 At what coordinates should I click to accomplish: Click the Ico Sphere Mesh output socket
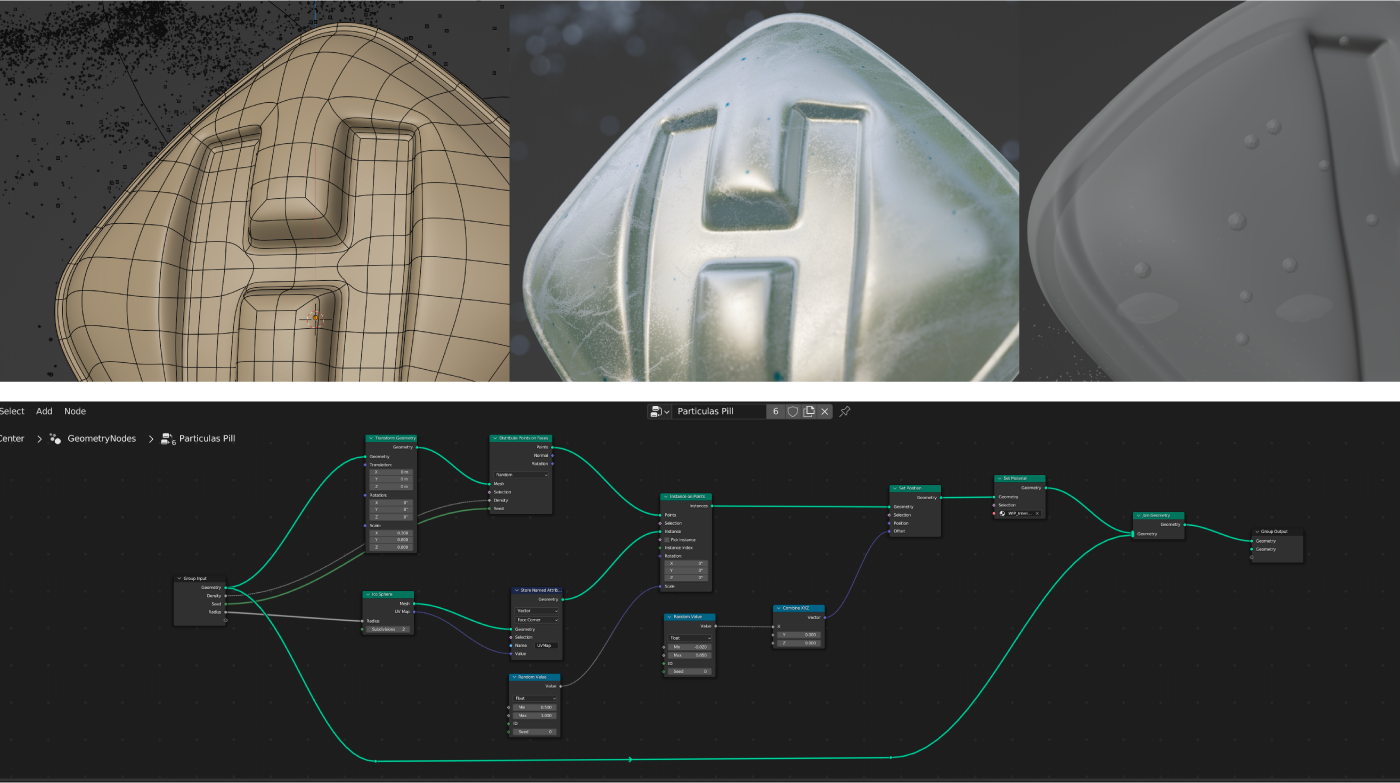(415, 603)
